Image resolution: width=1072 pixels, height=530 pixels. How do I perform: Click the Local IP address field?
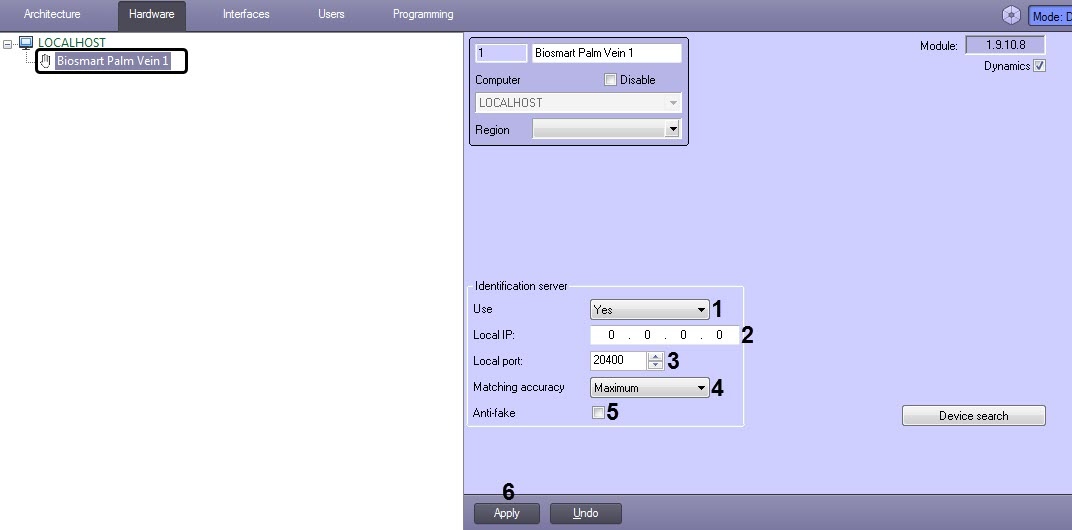tap(665, 335)
